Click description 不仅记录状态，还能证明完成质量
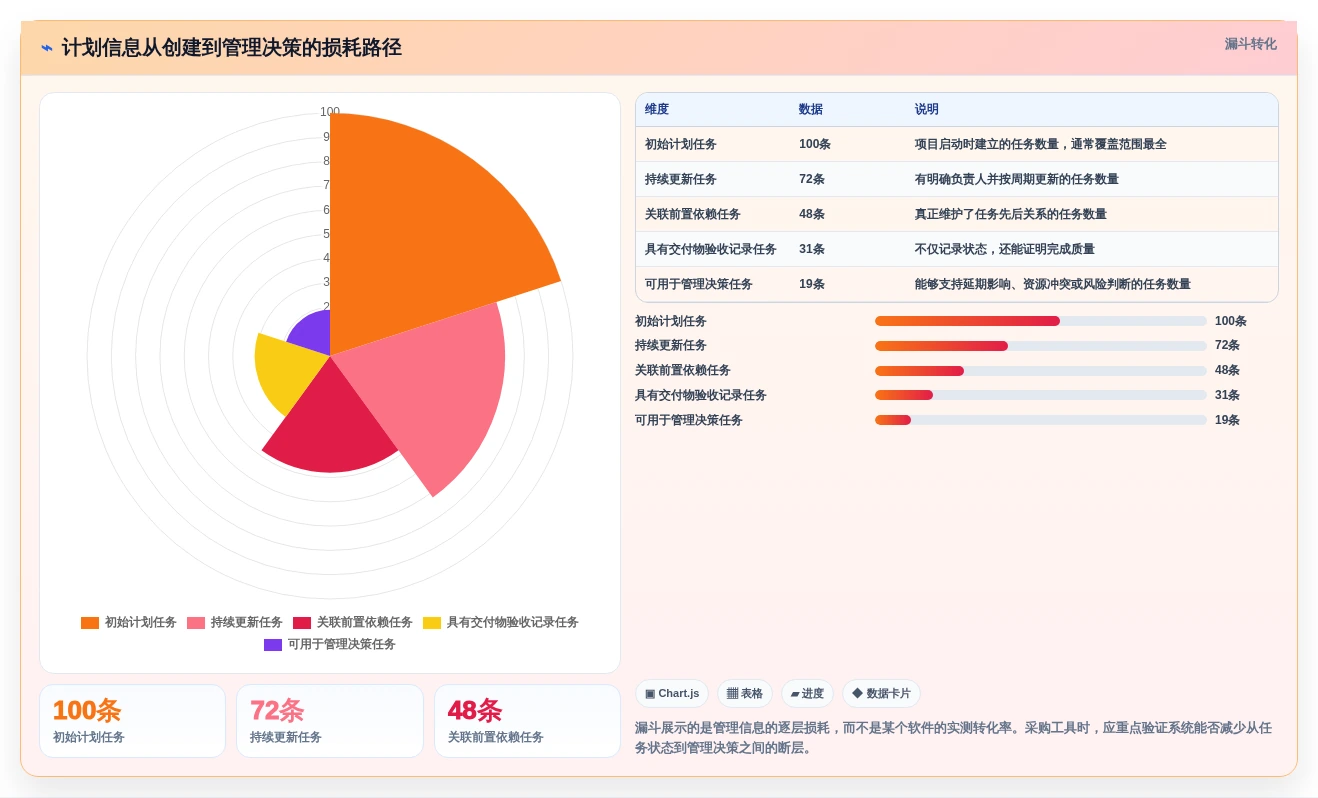Viewport: 1318px width, 798px height. pyautogui.click(x=1005, y=249)
